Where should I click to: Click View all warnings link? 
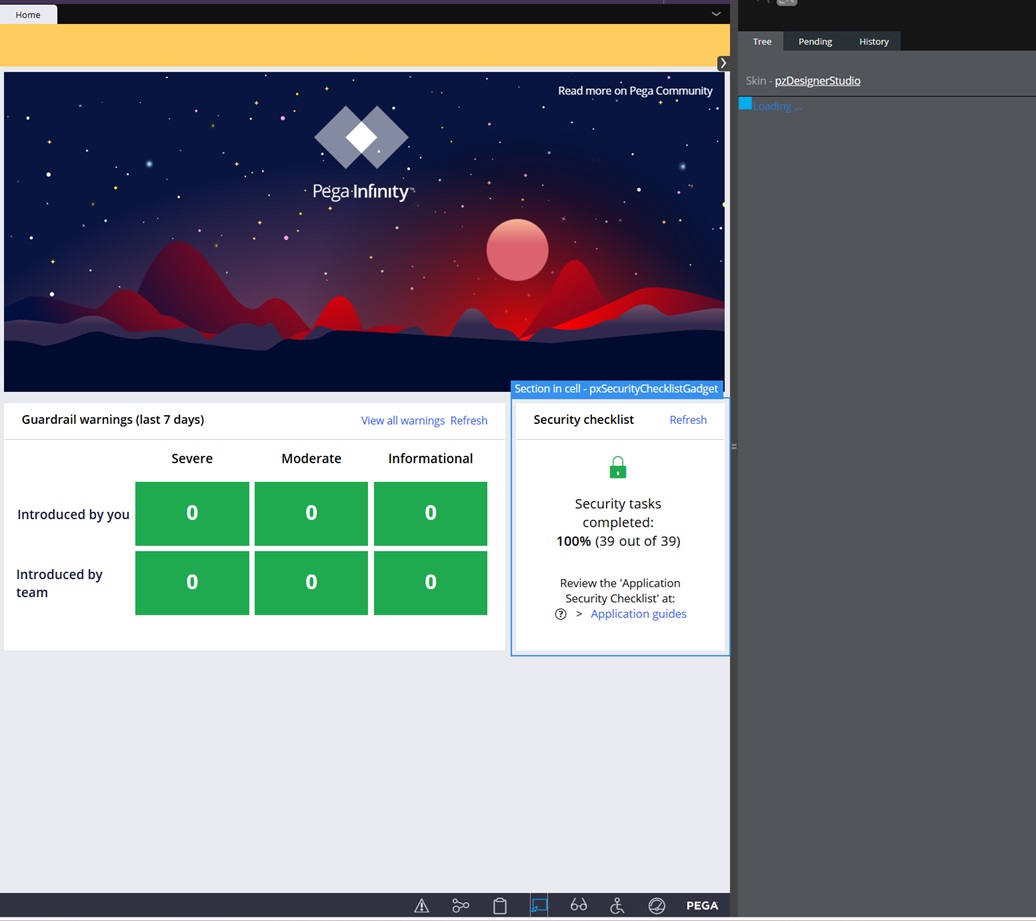click(402, 421)
